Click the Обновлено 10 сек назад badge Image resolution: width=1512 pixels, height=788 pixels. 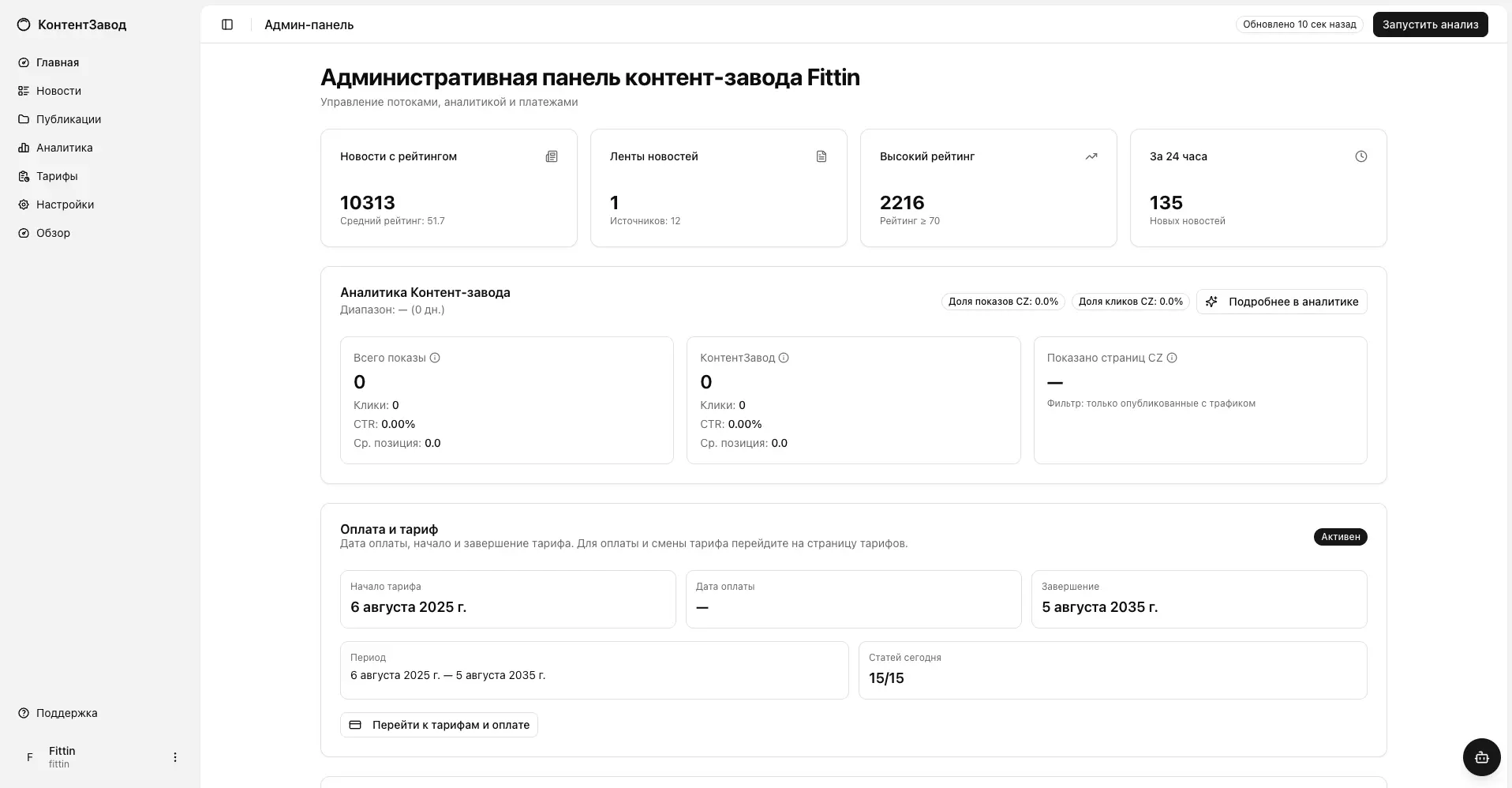click(x=1300, y=24)
